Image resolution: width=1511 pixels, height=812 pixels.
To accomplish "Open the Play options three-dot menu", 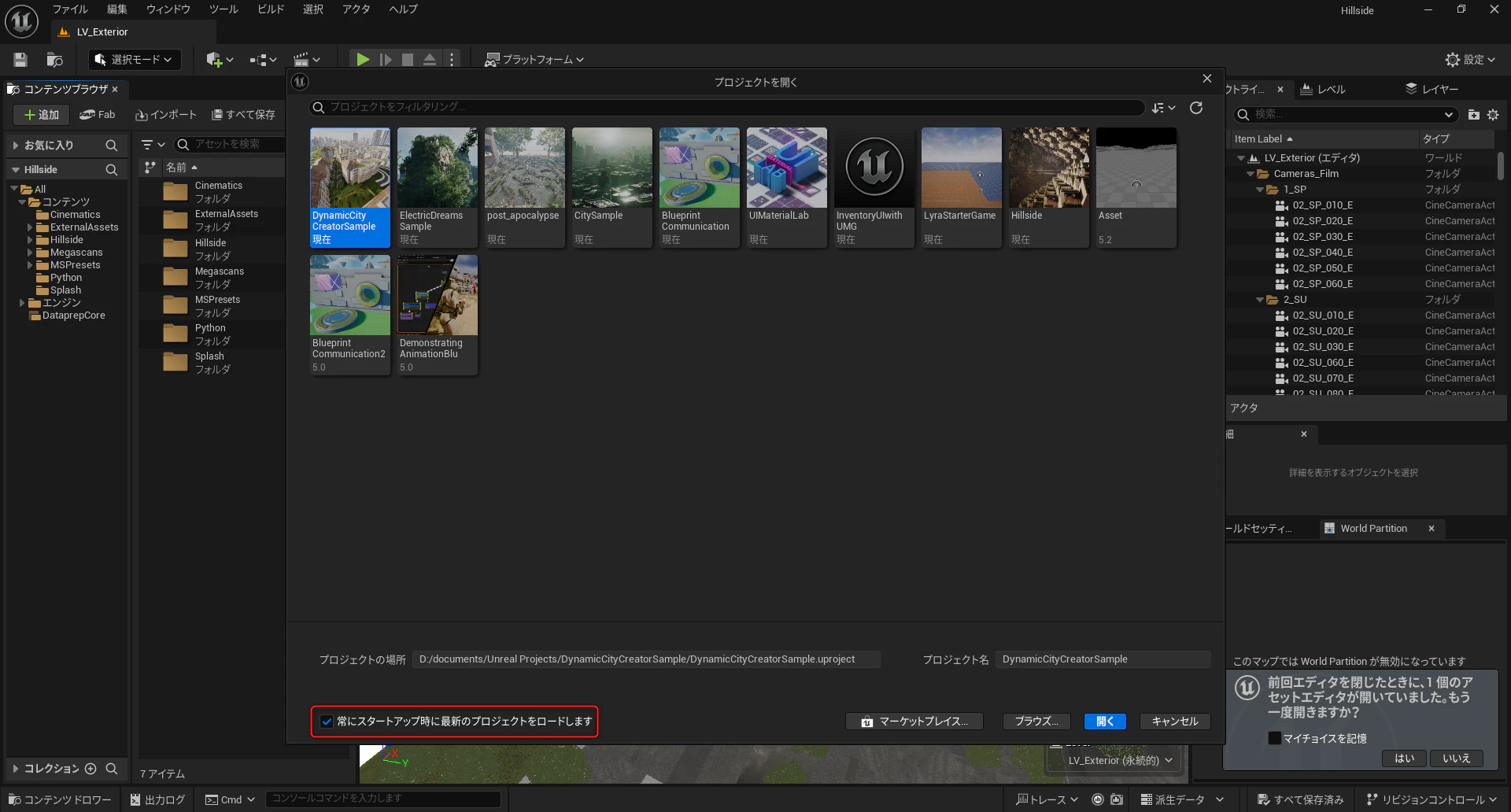I will [x=452, y=60].
